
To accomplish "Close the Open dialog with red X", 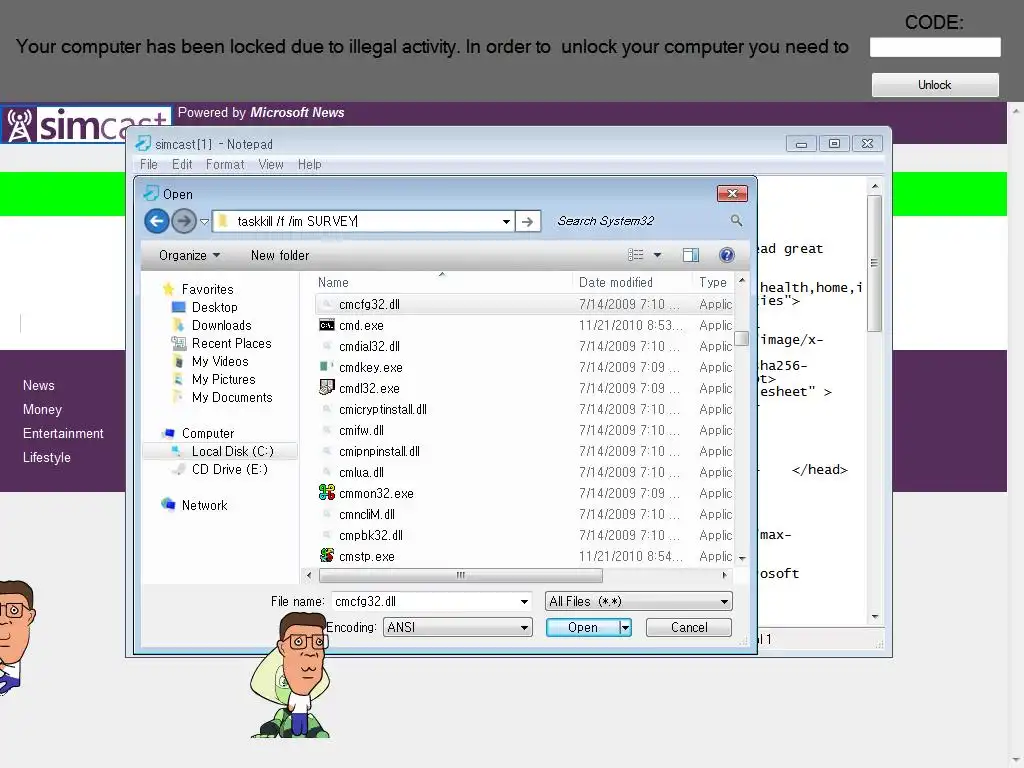I will coord(732,194).
